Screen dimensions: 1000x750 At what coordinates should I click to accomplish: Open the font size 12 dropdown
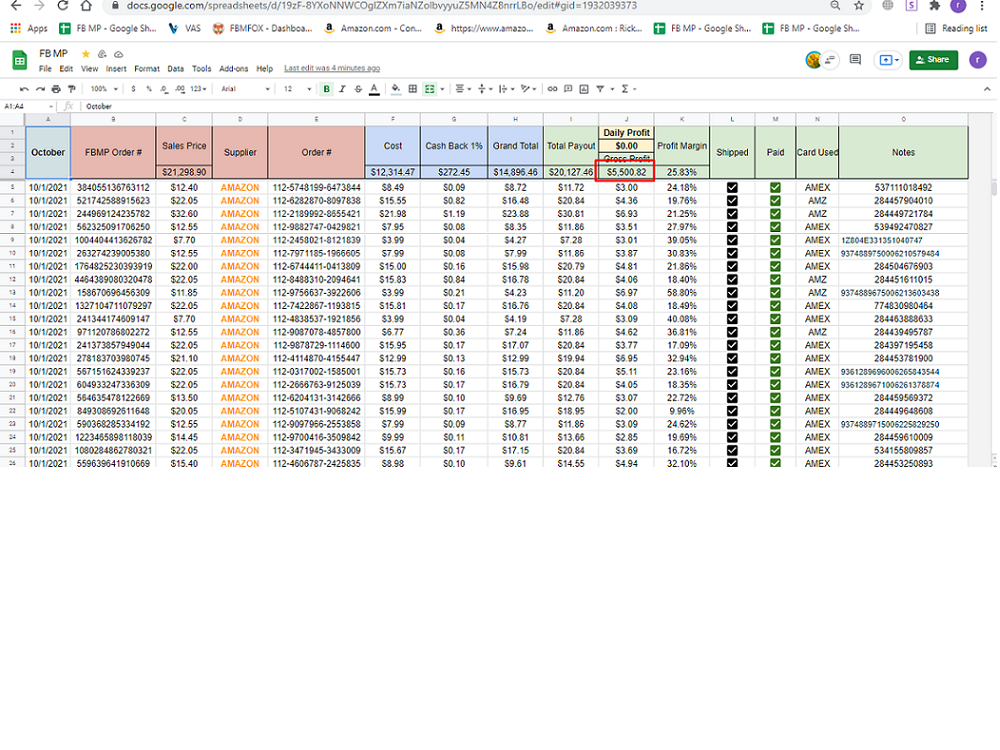[297, 89]
